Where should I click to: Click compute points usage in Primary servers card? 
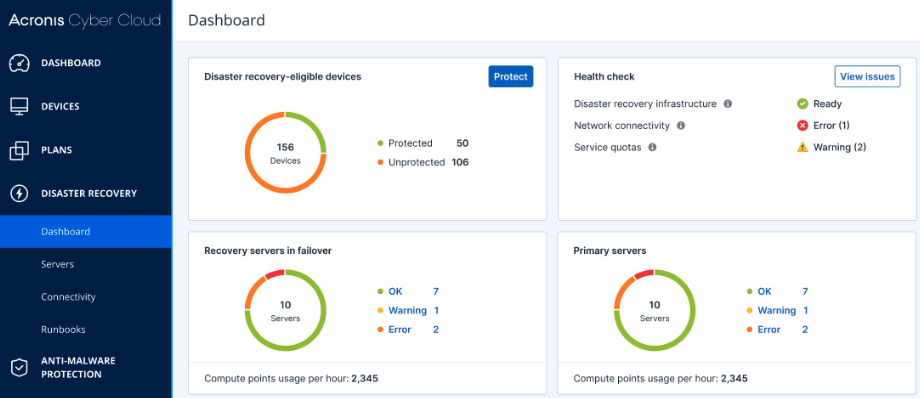(661, 379)
